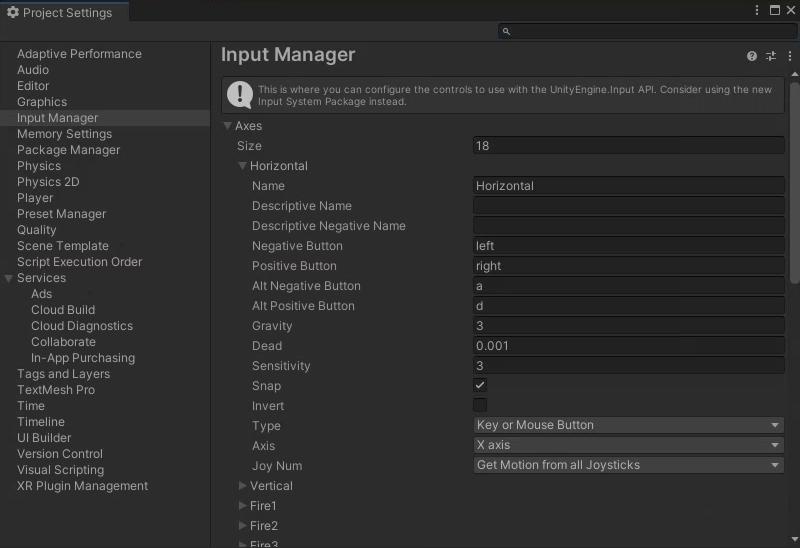Select Collaborate under Services
Screen dimensions: 800x548
point(63,342)
